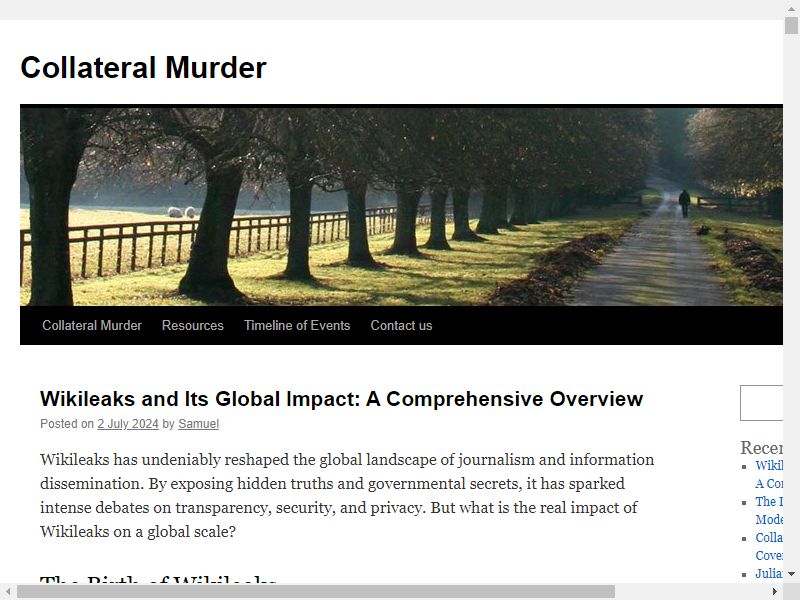Open the recent post link starting 'Julia'
Viewport: 800px width, 600px height.
coord(769,573)
